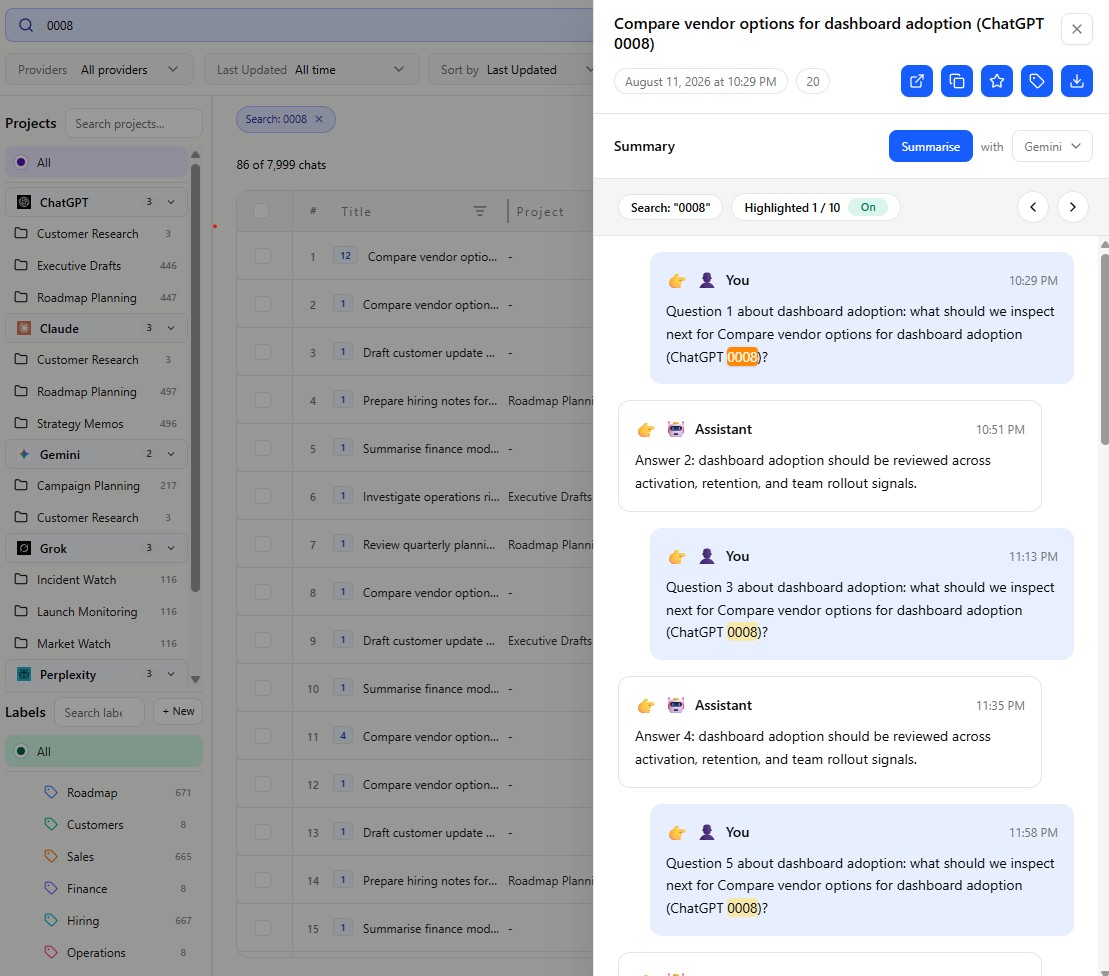Screen dimensions: 1109x976
Task: Open the label tag icon button
Action: [x=1036, y=81]
